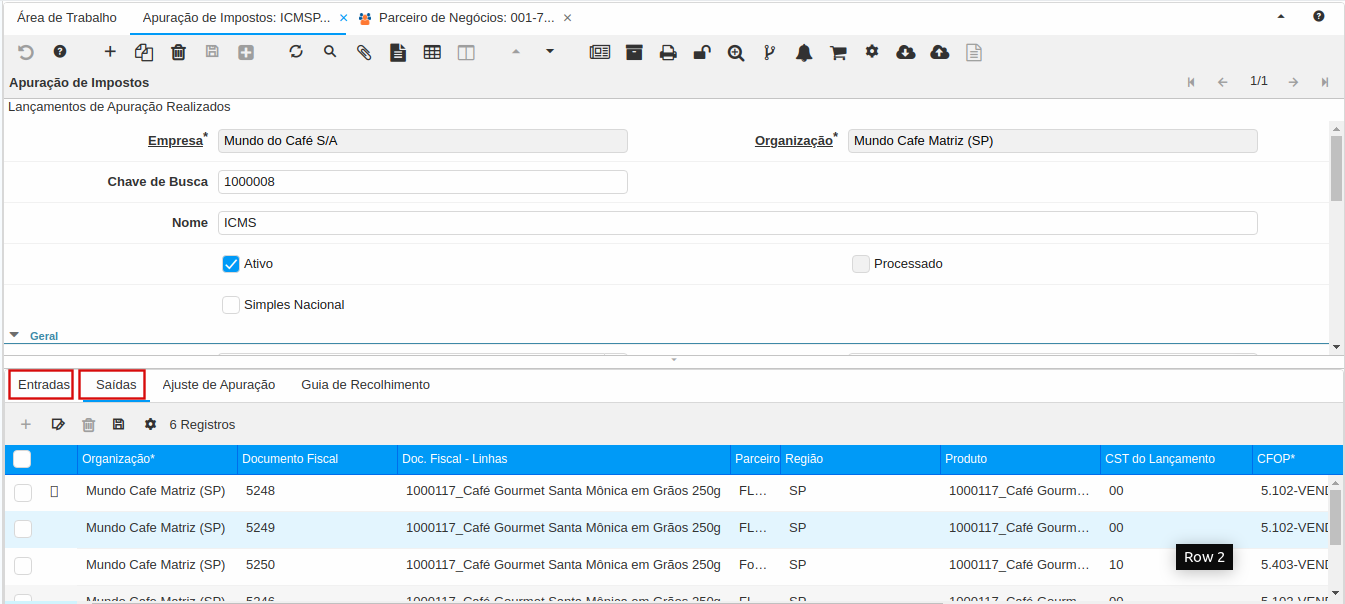Open the Guia de Recolhimento tab
The height and width of the screenshot is (604, 1345).
(365, 385)
